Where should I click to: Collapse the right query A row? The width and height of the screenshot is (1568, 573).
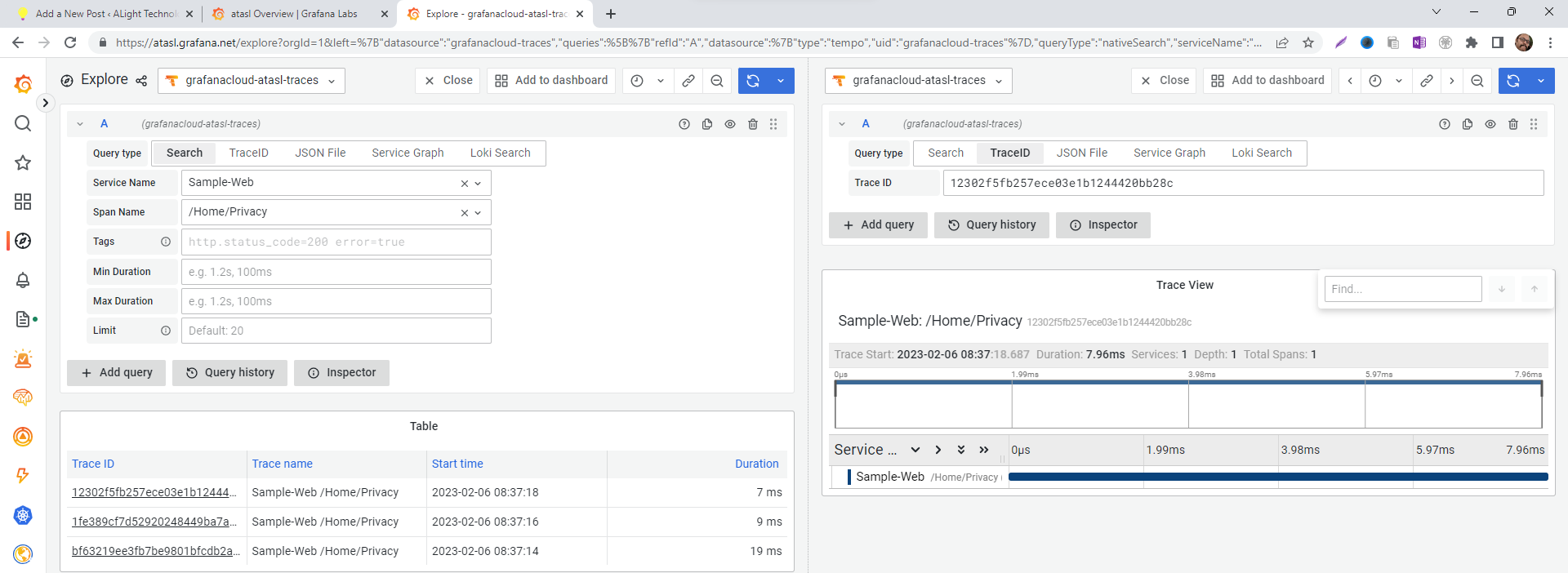(842, 124)
